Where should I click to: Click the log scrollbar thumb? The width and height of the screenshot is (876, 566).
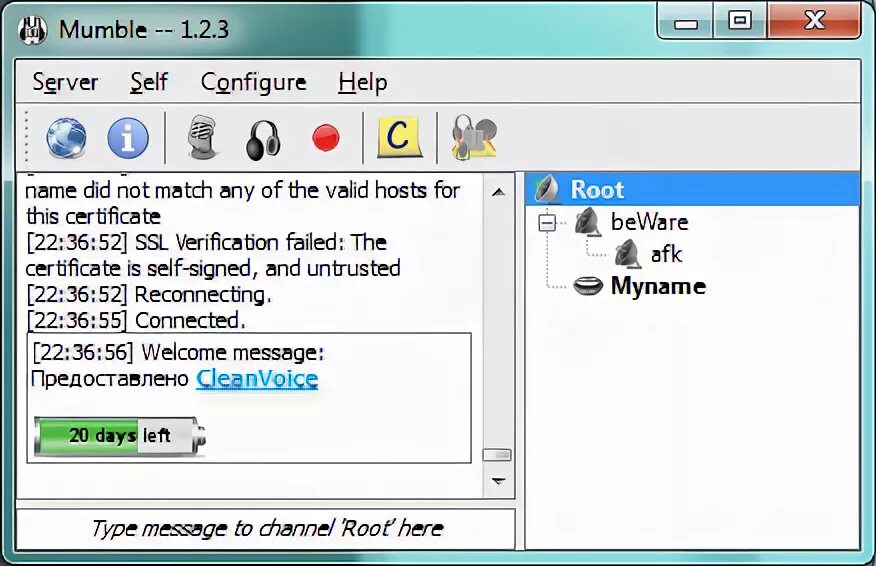(x=497, y=455)
